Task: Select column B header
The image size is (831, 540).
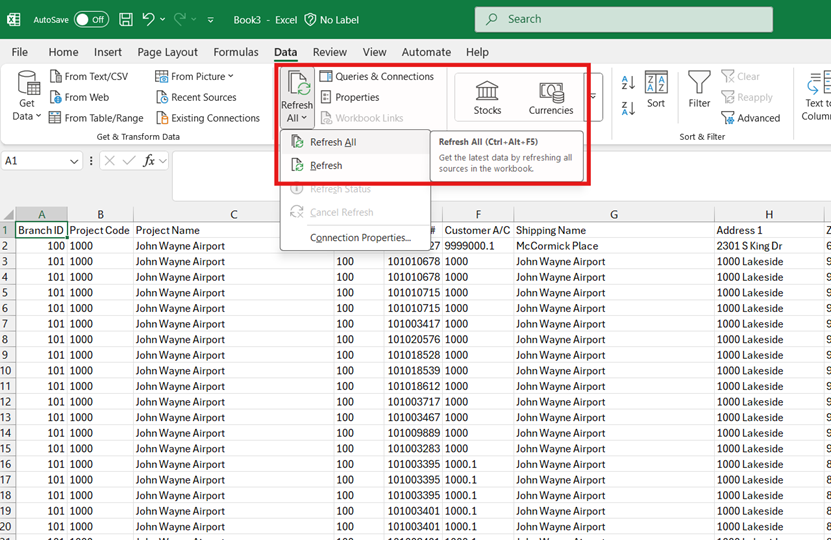Action: click(100, 214)
